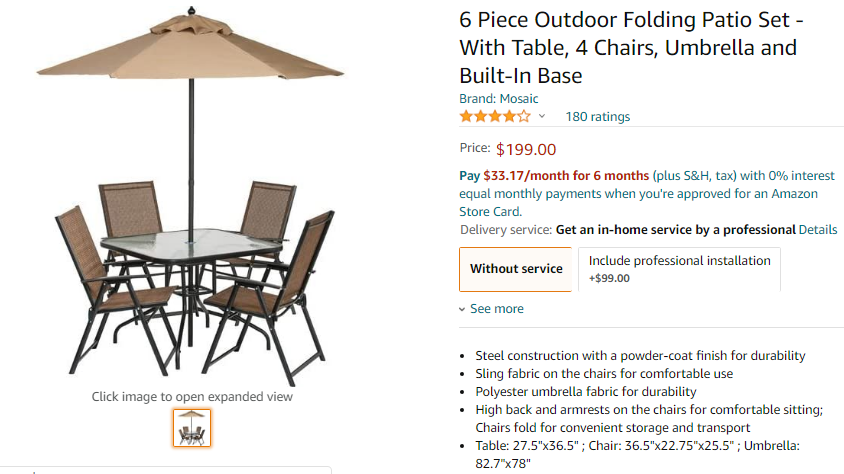Click the Polyester umbrella fabric bullet point
The width and height of the screenshot is (844, 474).
(x=586, y=391)
